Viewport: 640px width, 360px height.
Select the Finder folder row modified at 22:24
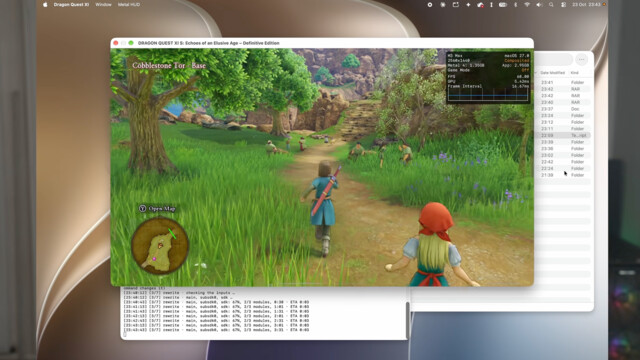click(x=563, y=168)
